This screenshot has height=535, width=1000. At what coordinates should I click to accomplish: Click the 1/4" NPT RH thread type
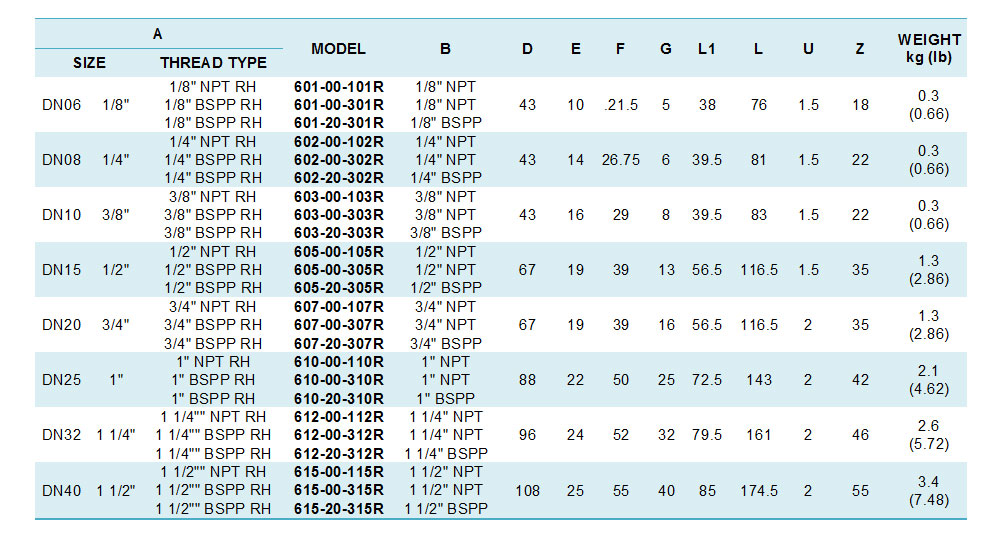(213, 142)
